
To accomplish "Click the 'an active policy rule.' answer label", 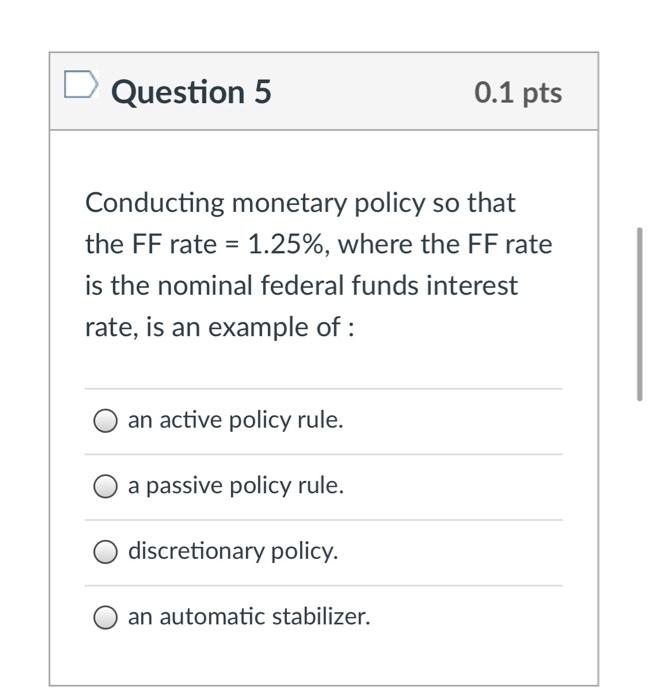I will 235,420.
